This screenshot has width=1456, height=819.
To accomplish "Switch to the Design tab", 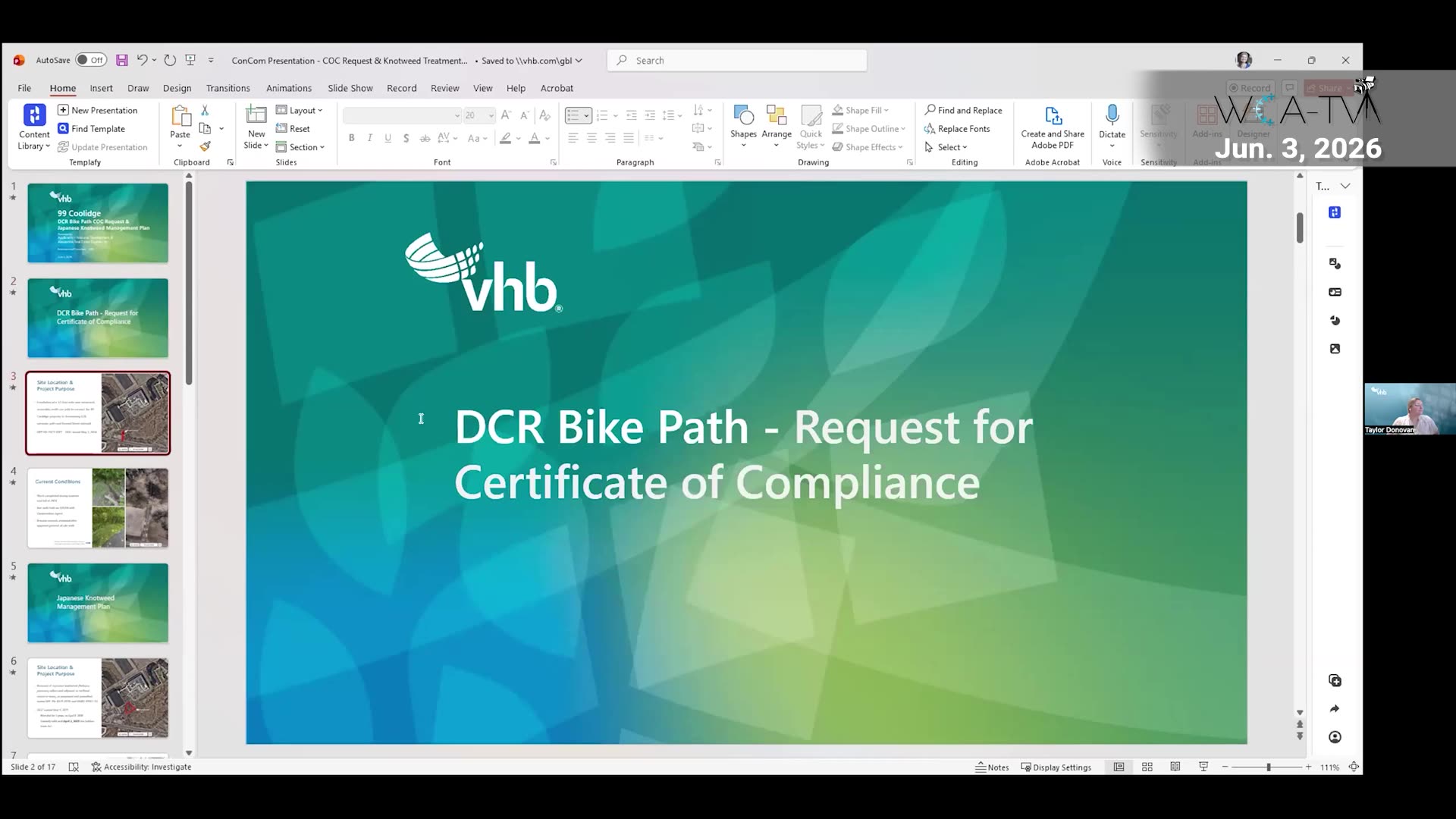I will click(x=177, y=88).
